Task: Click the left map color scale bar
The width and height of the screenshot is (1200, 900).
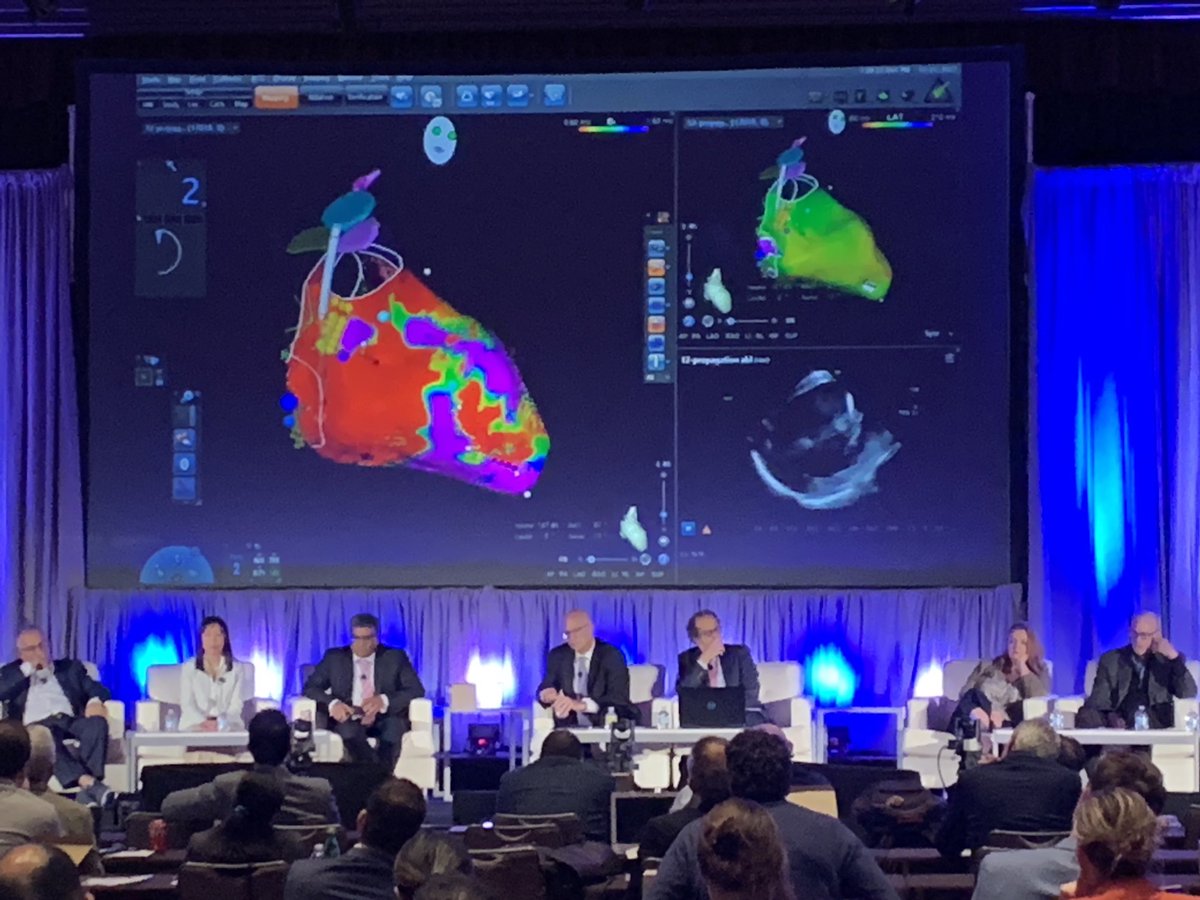Action: (612, 128)
